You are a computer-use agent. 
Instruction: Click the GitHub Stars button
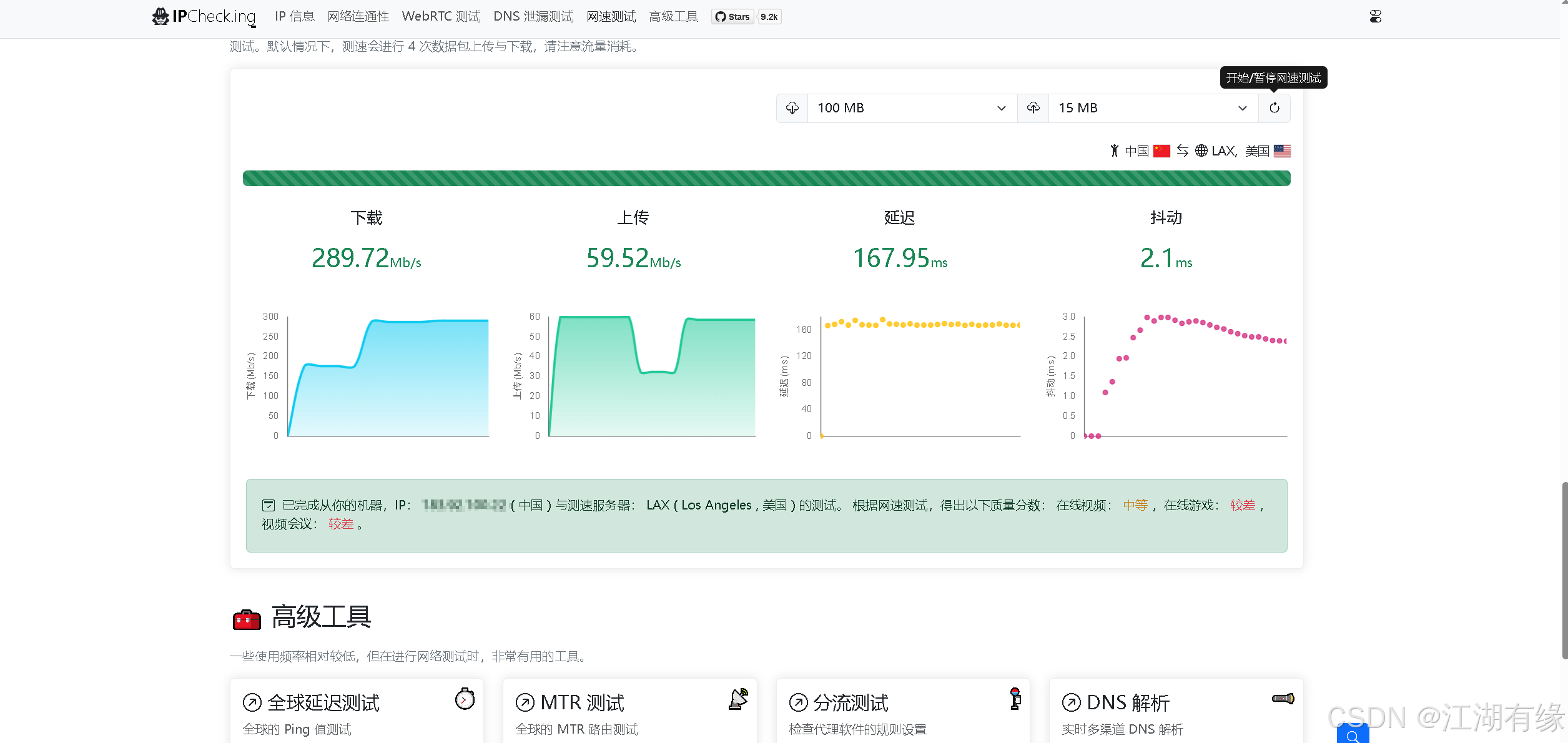732,17
